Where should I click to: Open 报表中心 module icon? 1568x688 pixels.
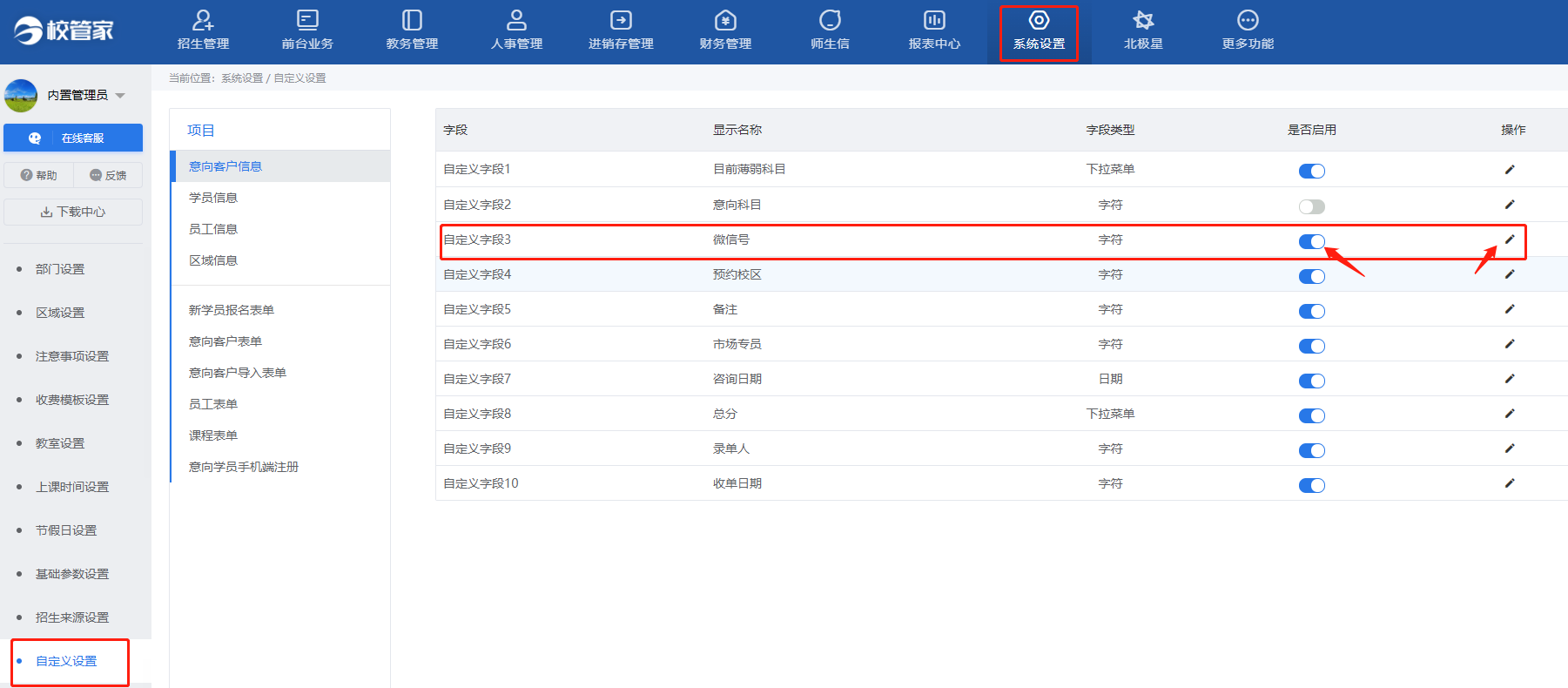point(934,20)
